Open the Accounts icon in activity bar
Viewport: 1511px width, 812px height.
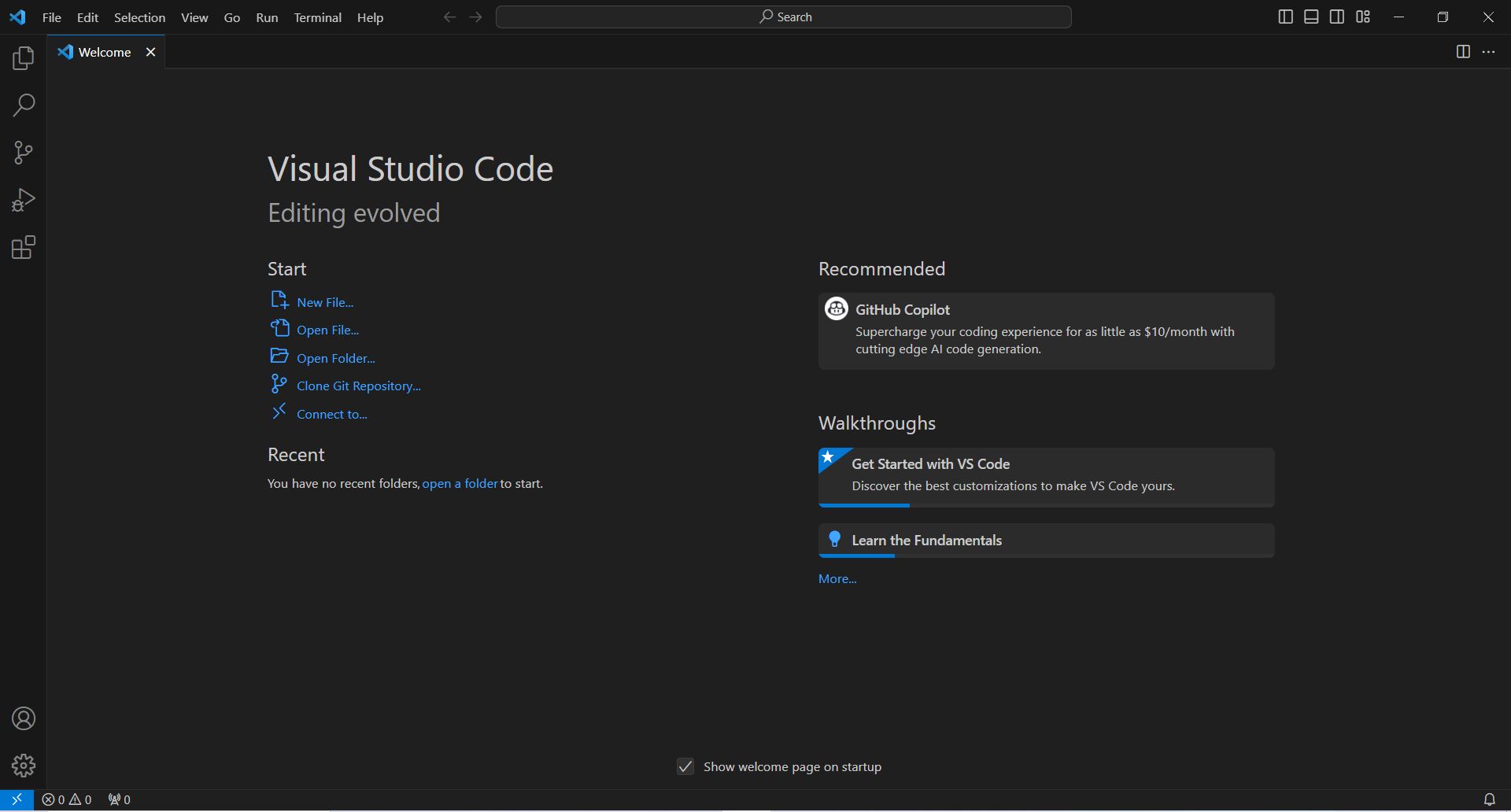pos(23,718)
